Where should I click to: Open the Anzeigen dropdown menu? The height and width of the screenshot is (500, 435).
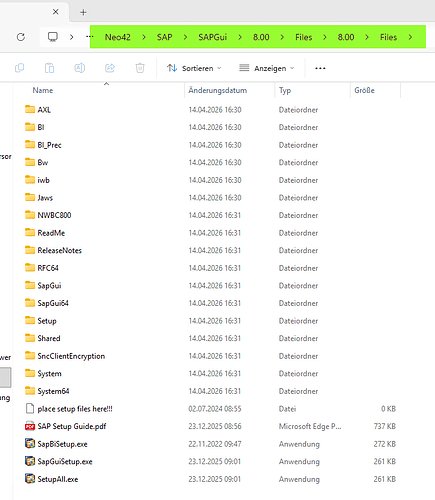tap(267, 68)
